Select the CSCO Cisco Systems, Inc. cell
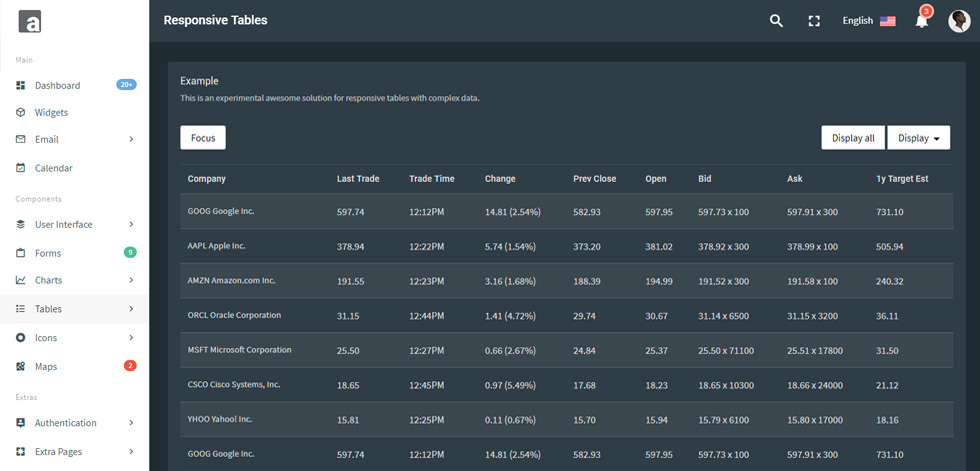980x471 pixels. click(234, 385)
